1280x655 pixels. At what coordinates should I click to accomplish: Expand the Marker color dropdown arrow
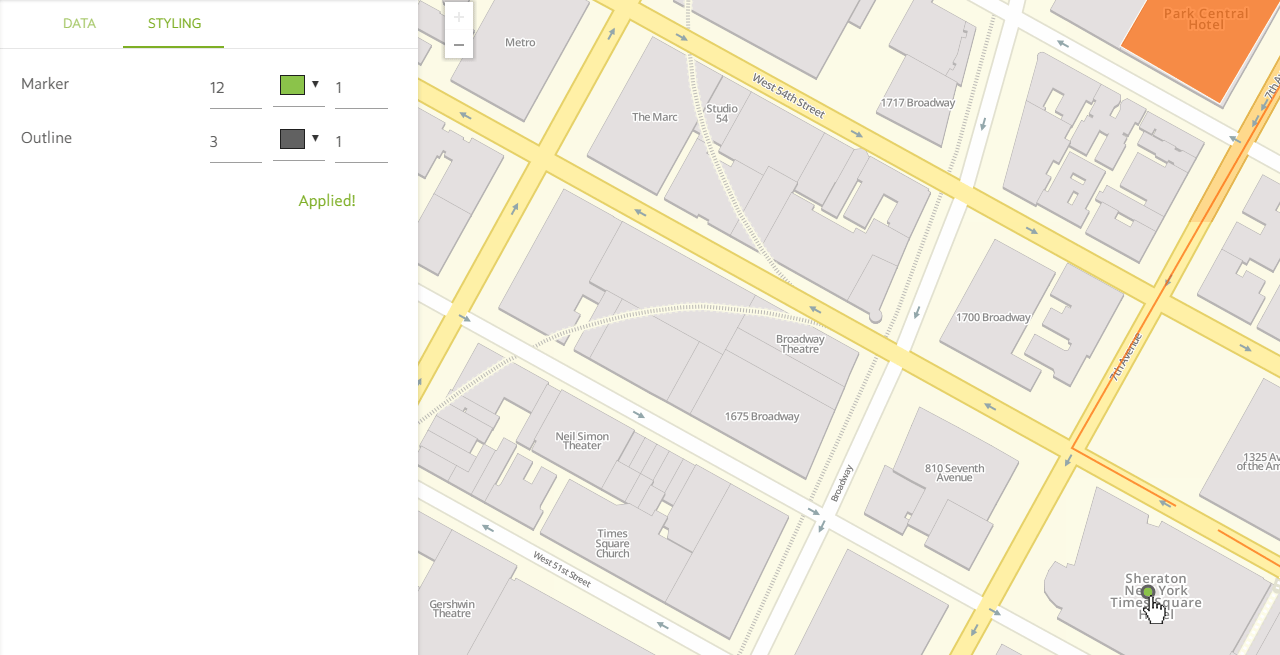[315, 84]
